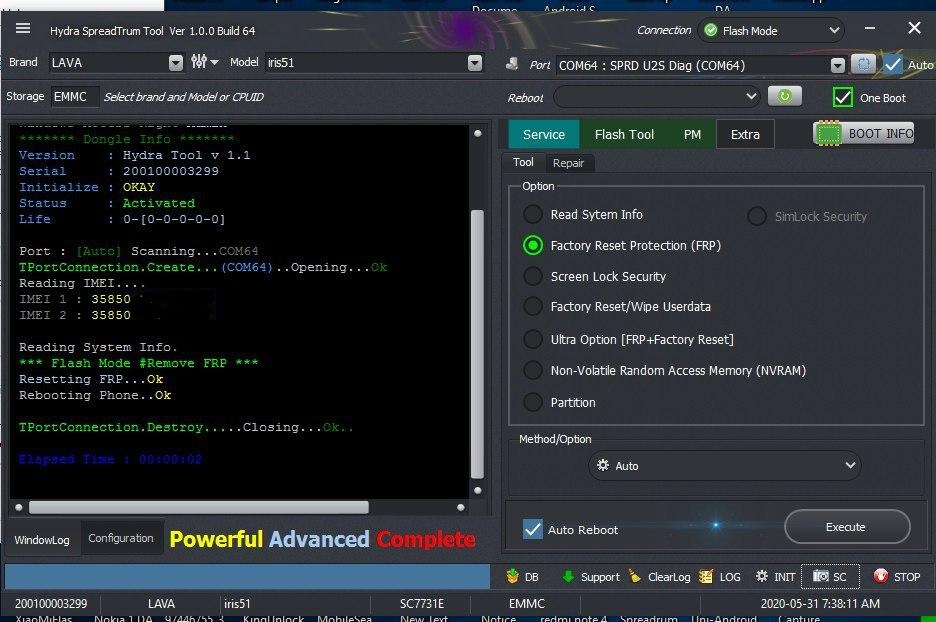
Task: Click scroll-down dot on log panel
Action: click(x=478, y=490)
